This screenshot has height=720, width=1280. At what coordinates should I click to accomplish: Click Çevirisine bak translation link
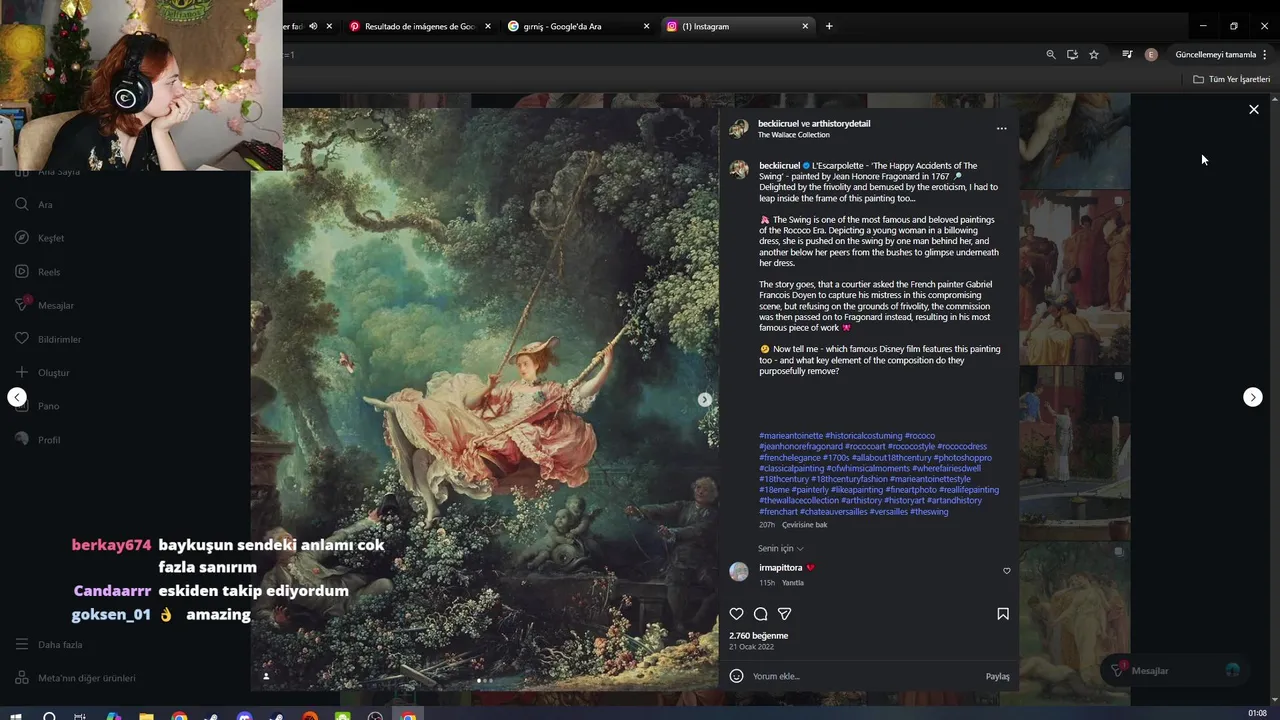[x=804, y=525]
